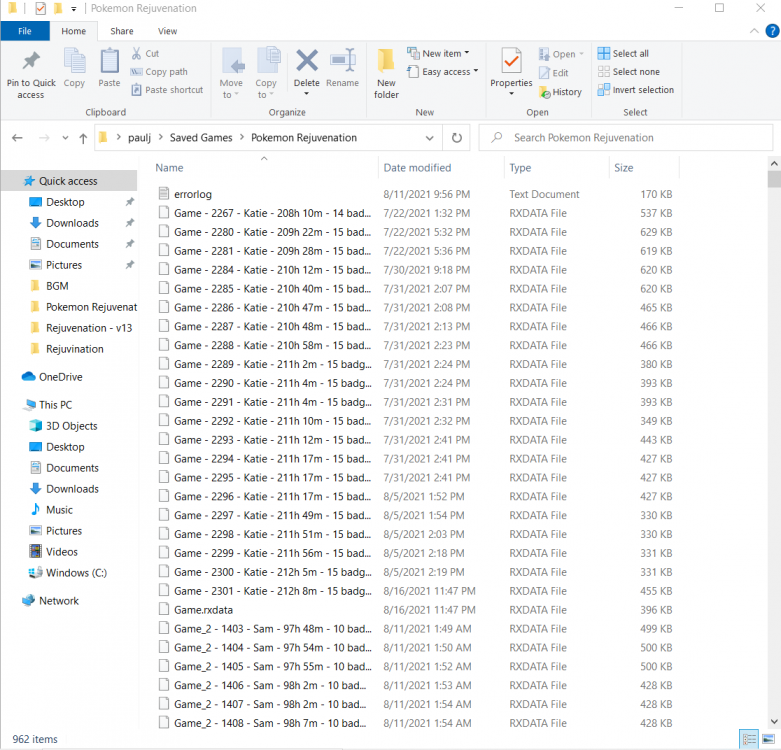Open Quick Access Toolbar customize dropdown
The width and height of the screenshot is (781, 750).
coord(74,8)
